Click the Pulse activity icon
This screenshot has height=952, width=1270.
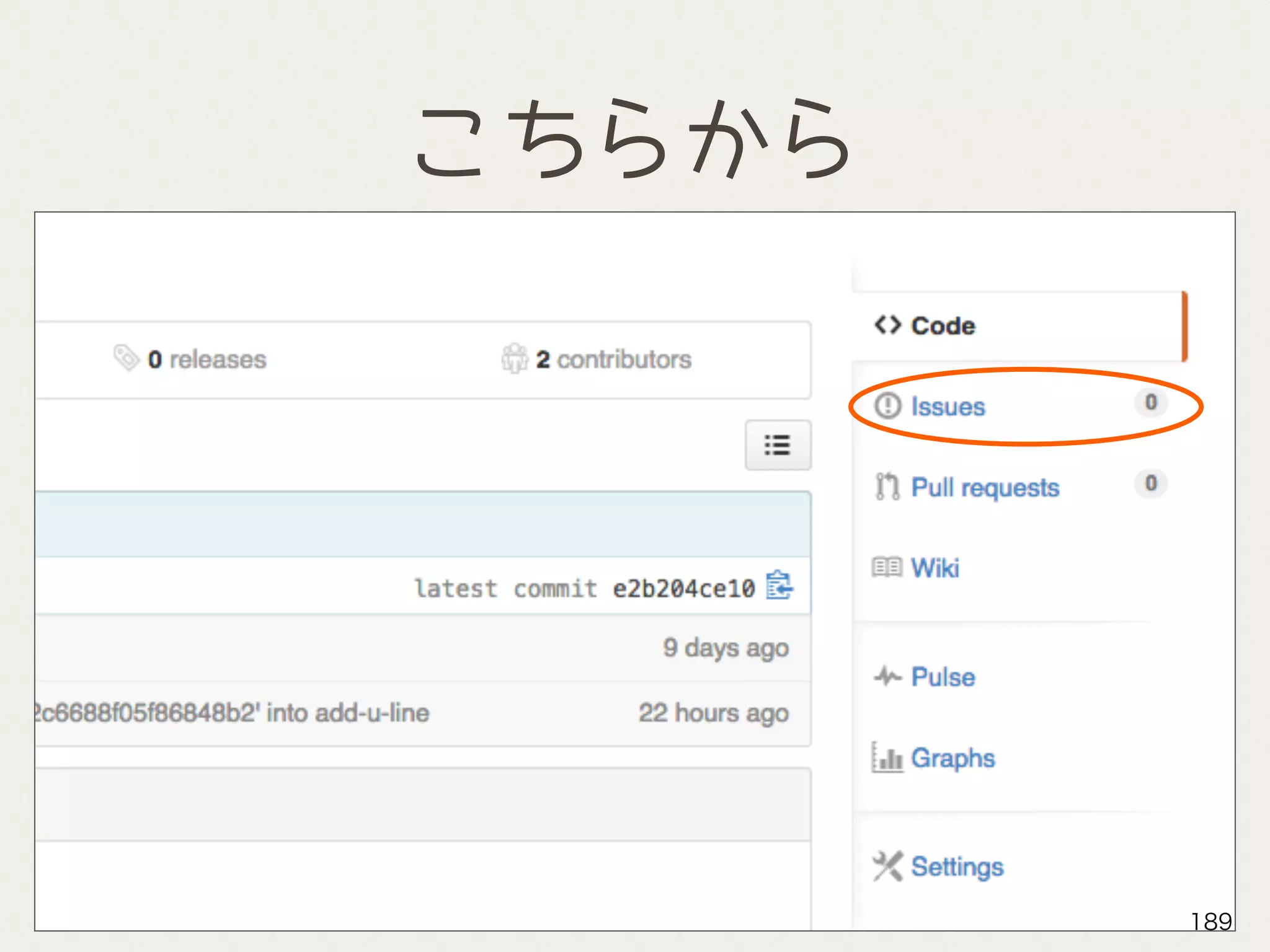(887, 676)
